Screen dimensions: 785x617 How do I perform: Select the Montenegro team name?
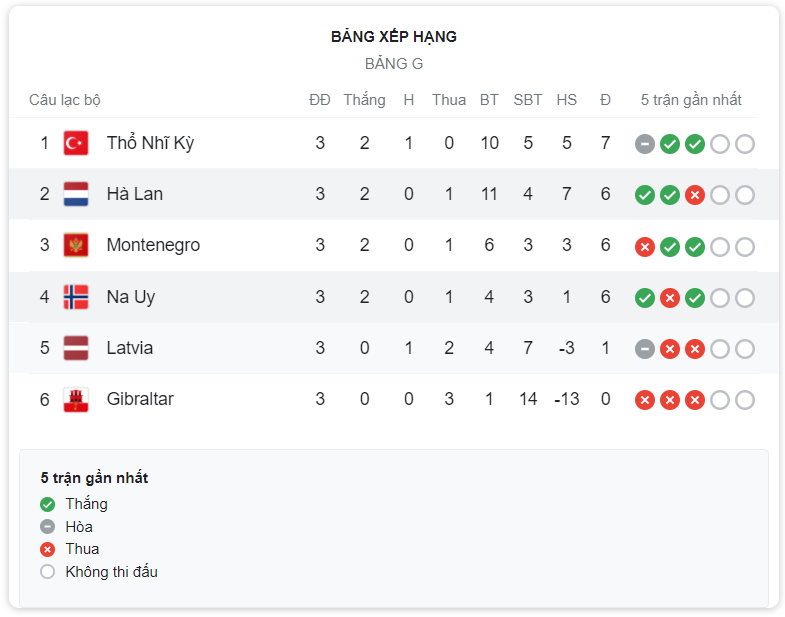pos(153,245)
